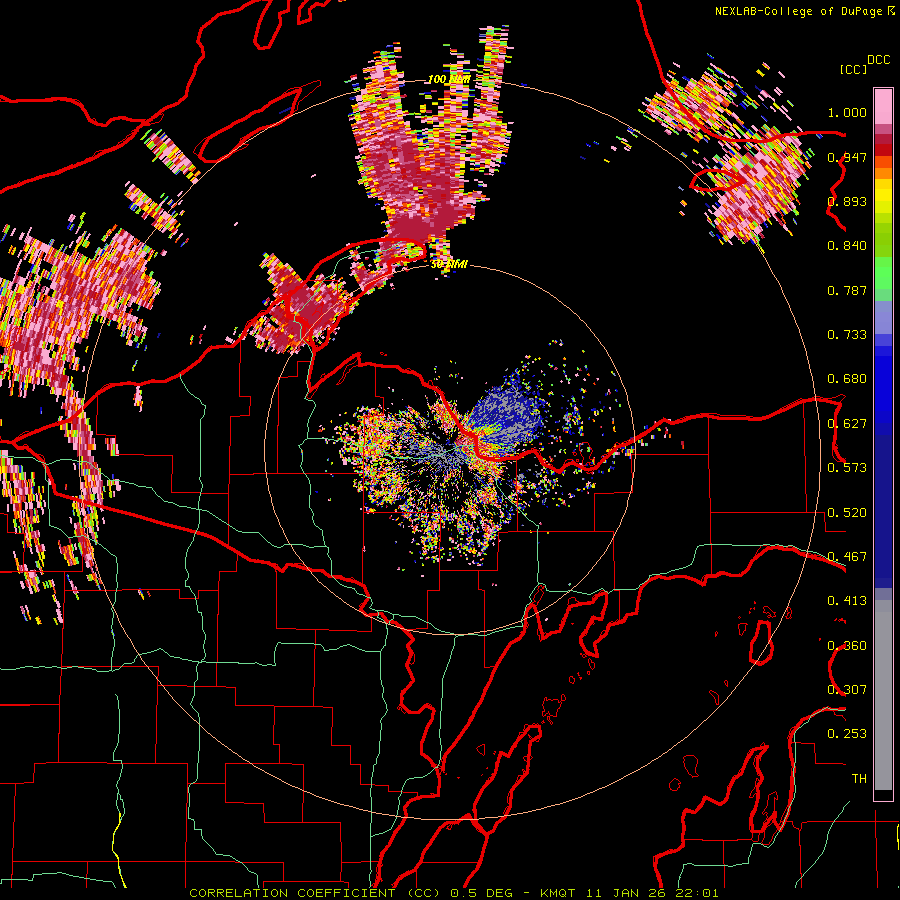Click the NEXLAB-College of DuPage label

click(800, 11)
